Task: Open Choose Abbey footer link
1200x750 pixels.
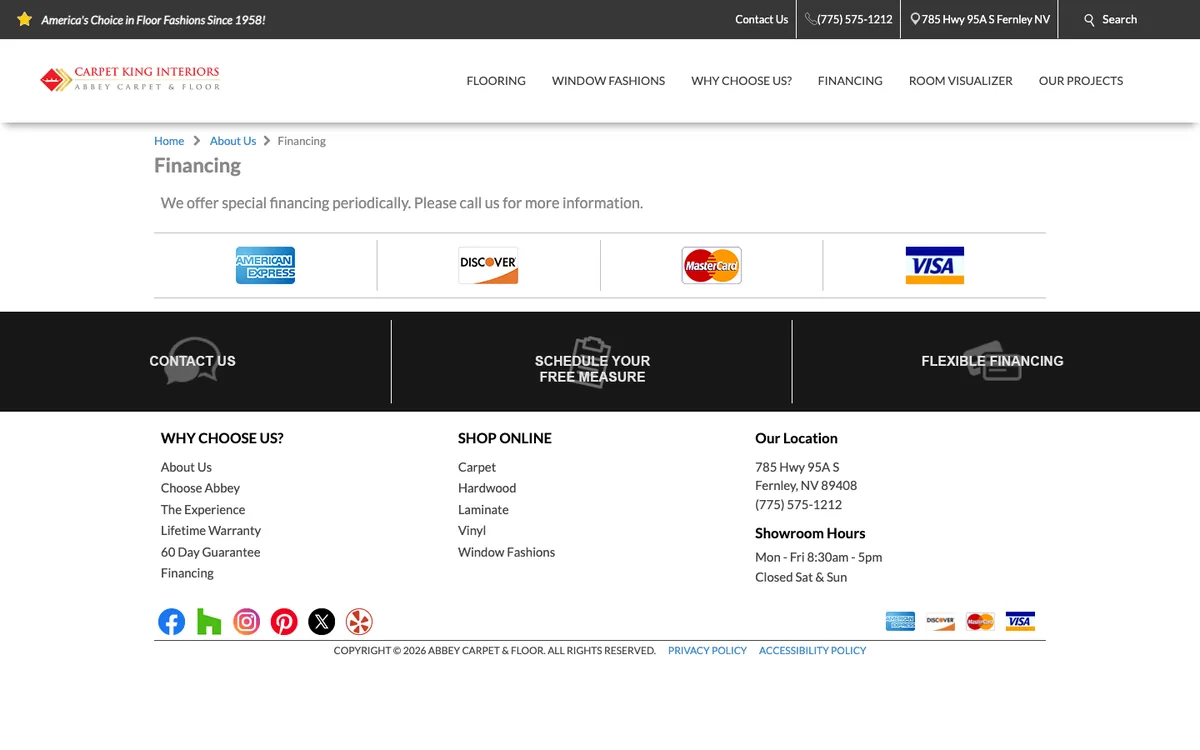Action: point(200,488)
